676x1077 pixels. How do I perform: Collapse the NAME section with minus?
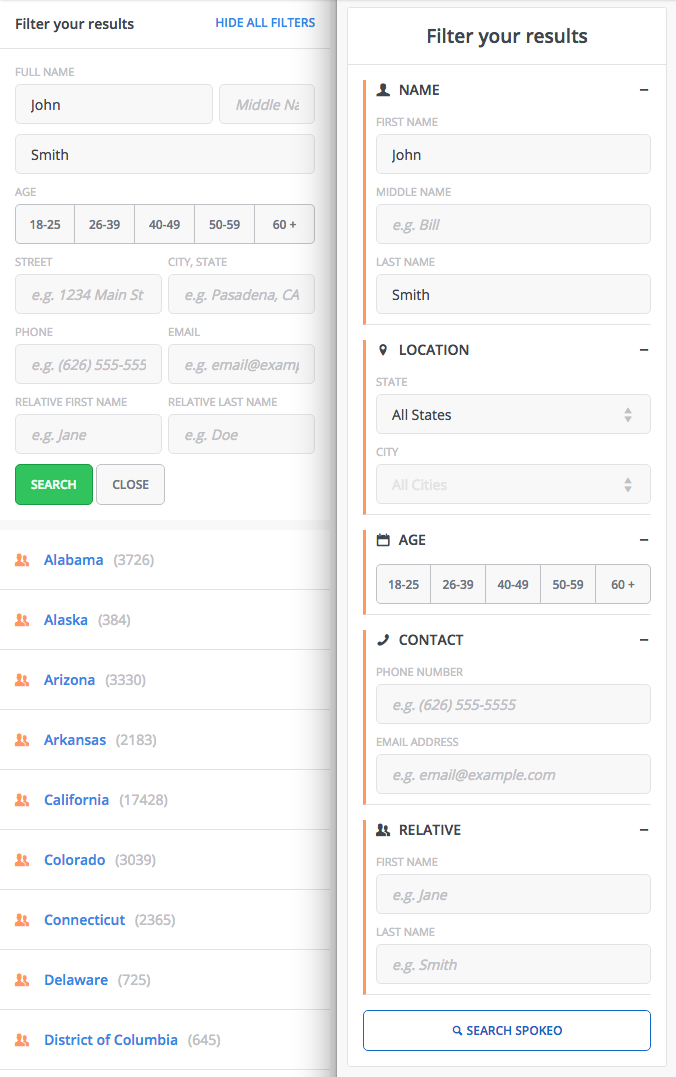pos(644,90)
